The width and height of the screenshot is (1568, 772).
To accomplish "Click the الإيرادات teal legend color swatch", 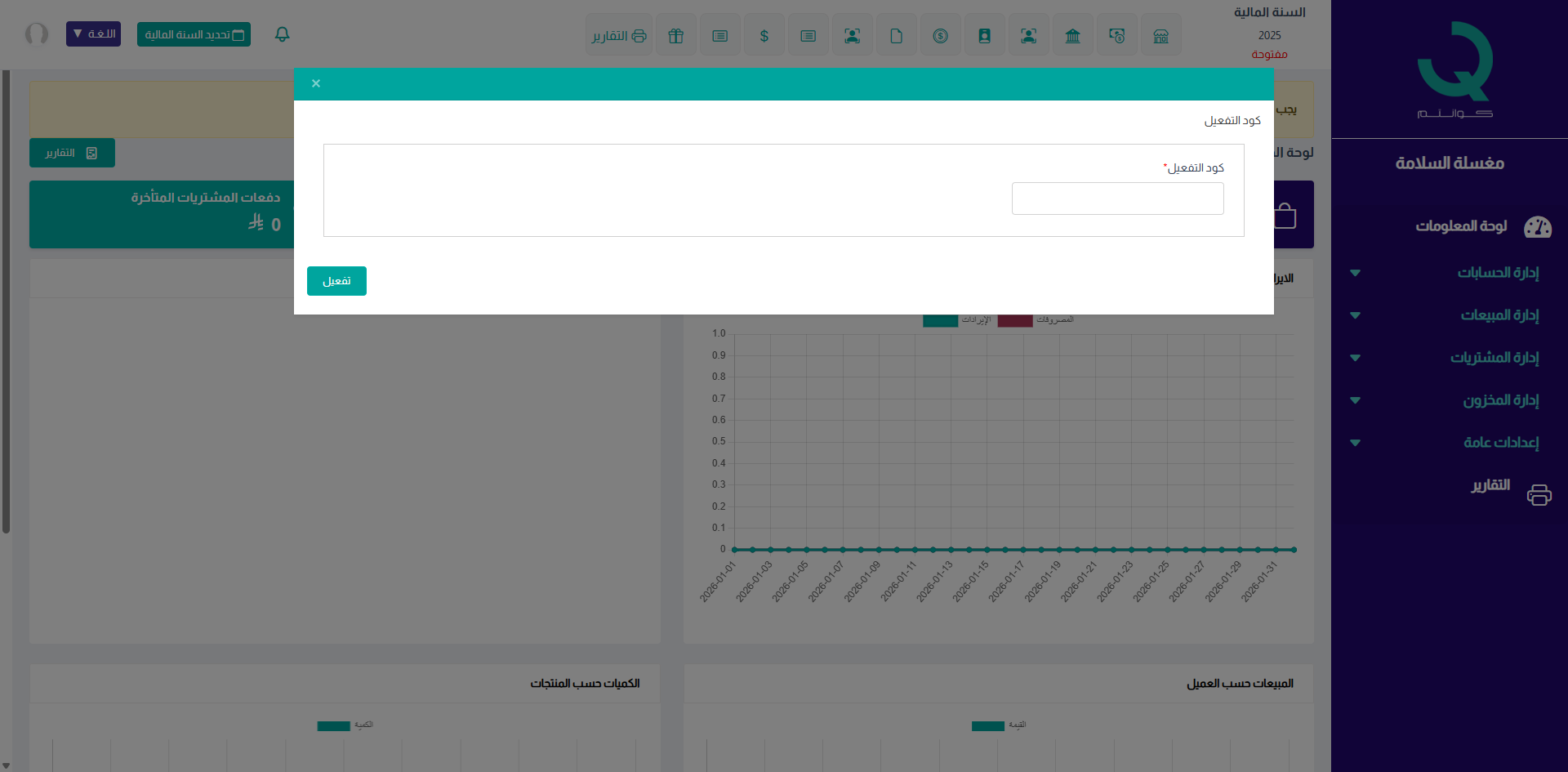I will click(x=940, y=320).
